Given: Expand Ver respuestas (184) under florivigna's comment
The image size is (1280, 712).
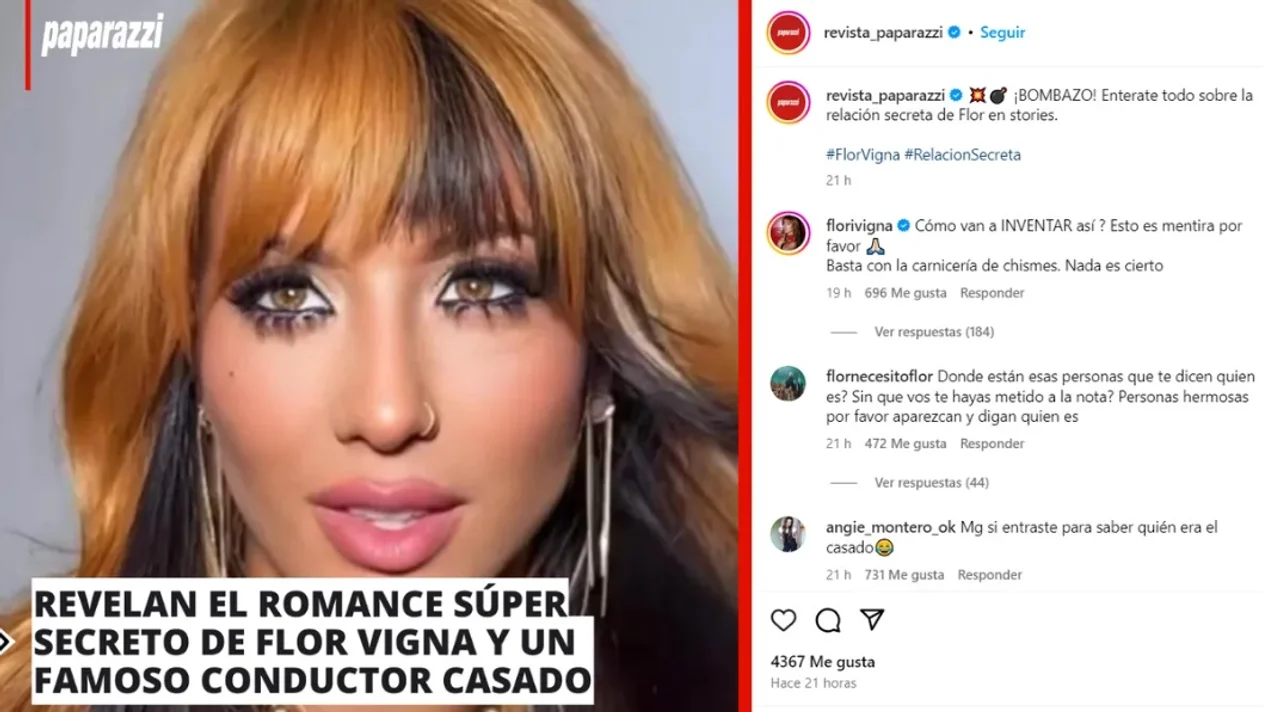Looking at the screenshot, I should click(934, 332).
